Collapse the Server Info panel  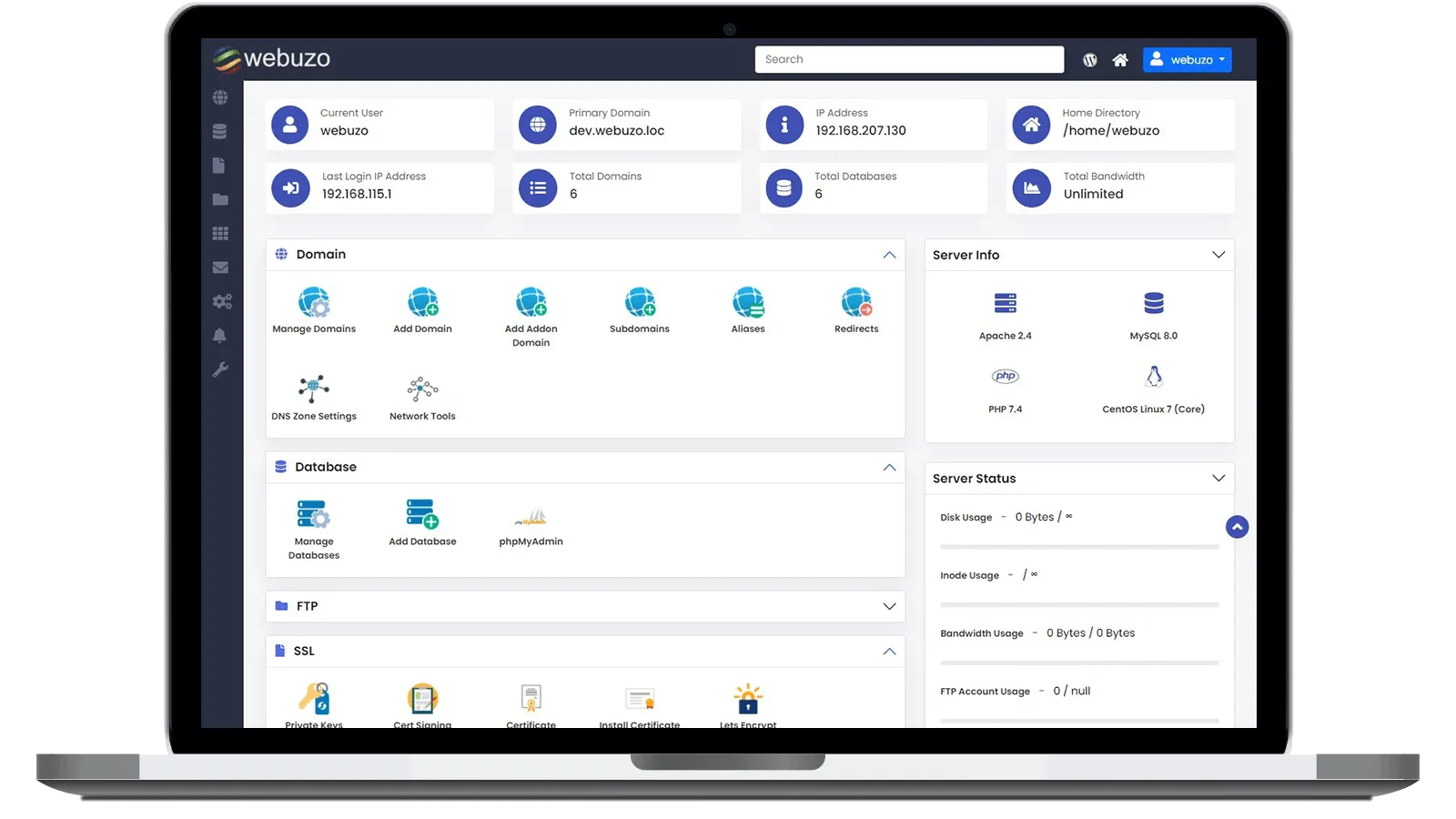coord(1218,255)
